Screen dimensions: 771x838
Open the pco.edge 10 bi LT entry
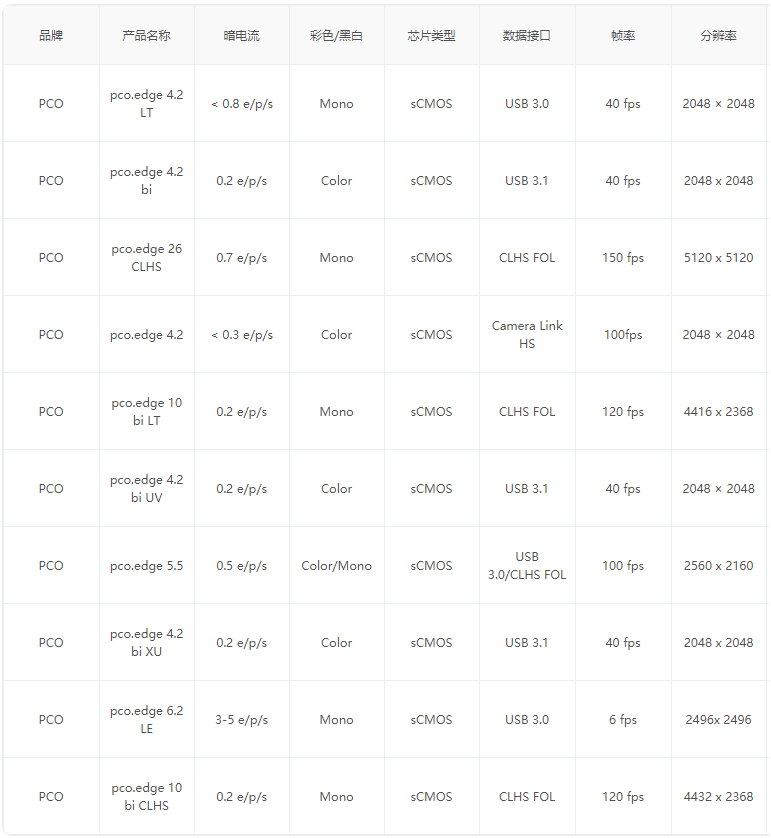pyautogui.click(x=146, y=412)
